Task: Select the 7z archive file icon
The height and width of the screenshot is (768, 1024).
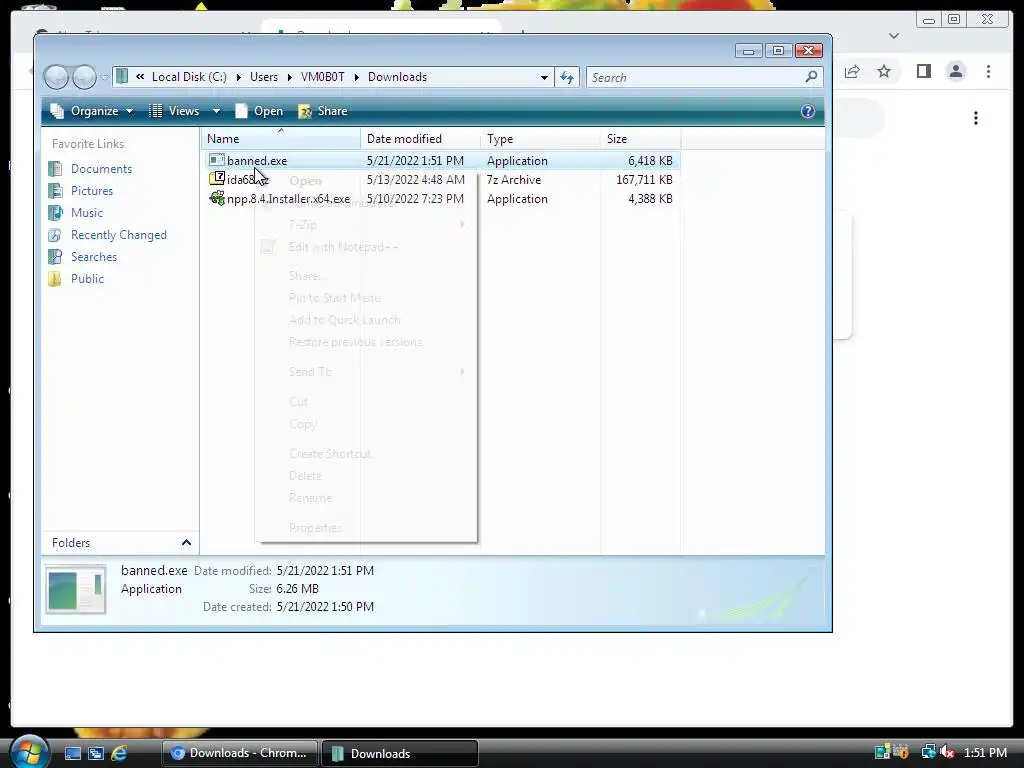Action: pos(217,179)
